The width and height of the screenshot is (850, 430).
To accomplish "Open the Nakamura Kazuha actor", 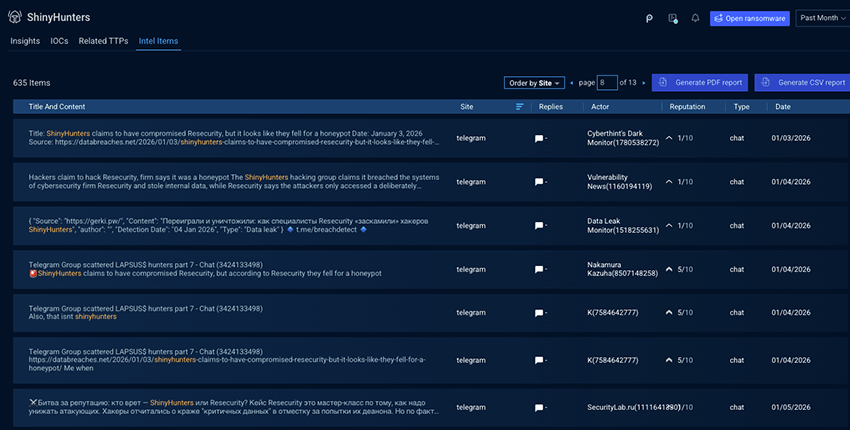I will 622,269.
